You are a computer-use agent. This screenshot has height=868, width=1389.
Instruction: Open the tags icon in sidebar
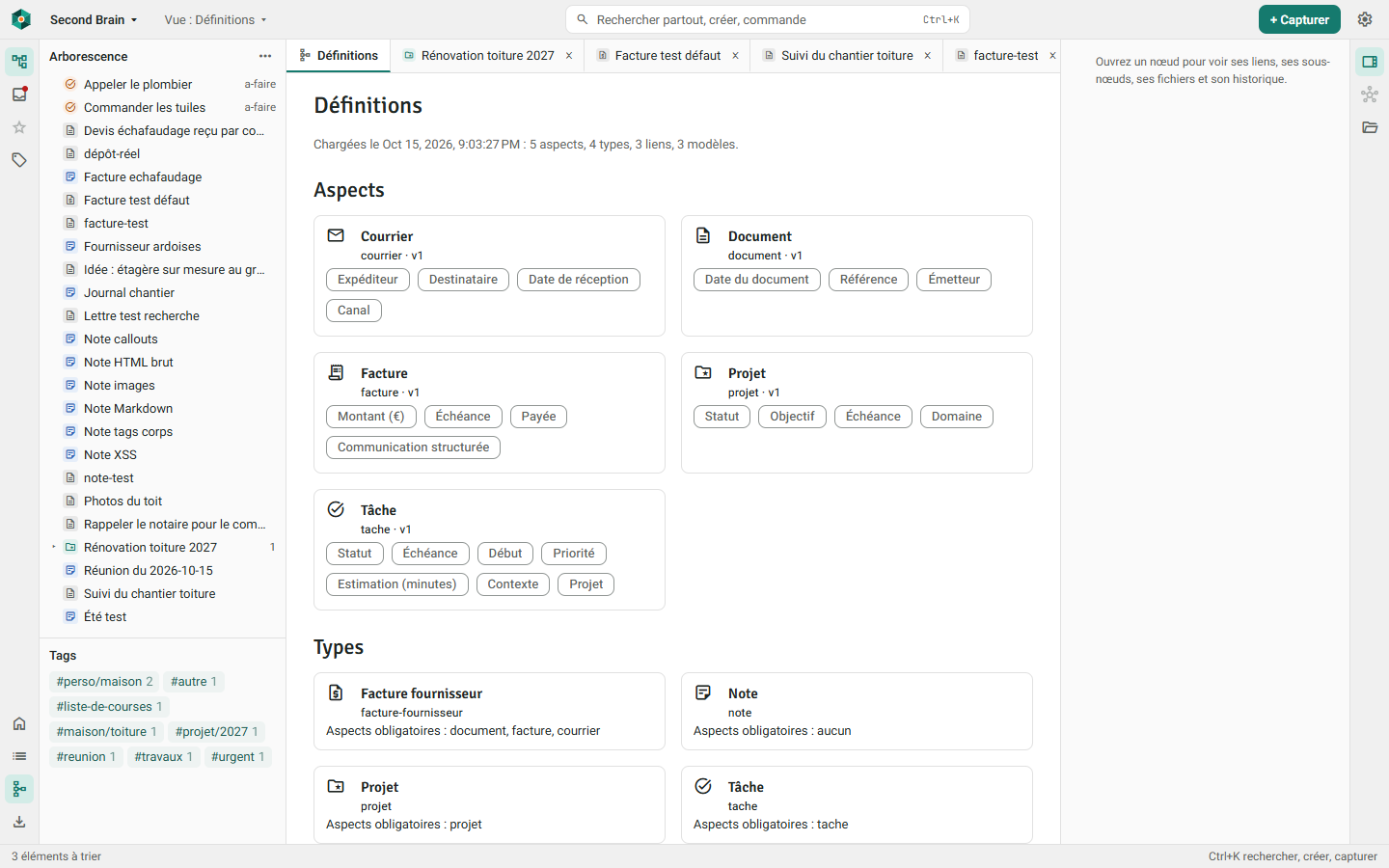coord(19,160)
